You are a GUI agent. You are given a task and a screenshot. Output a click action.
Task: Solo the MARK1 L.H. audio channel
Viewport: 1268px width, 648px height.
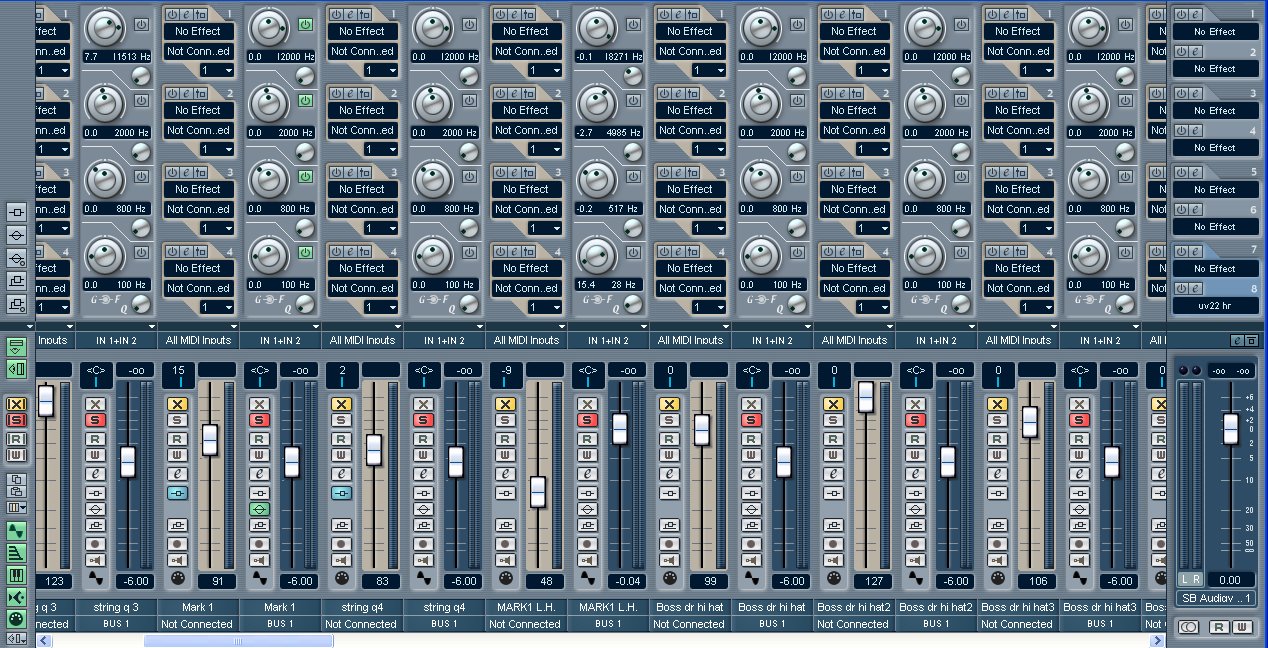point(587,420)
